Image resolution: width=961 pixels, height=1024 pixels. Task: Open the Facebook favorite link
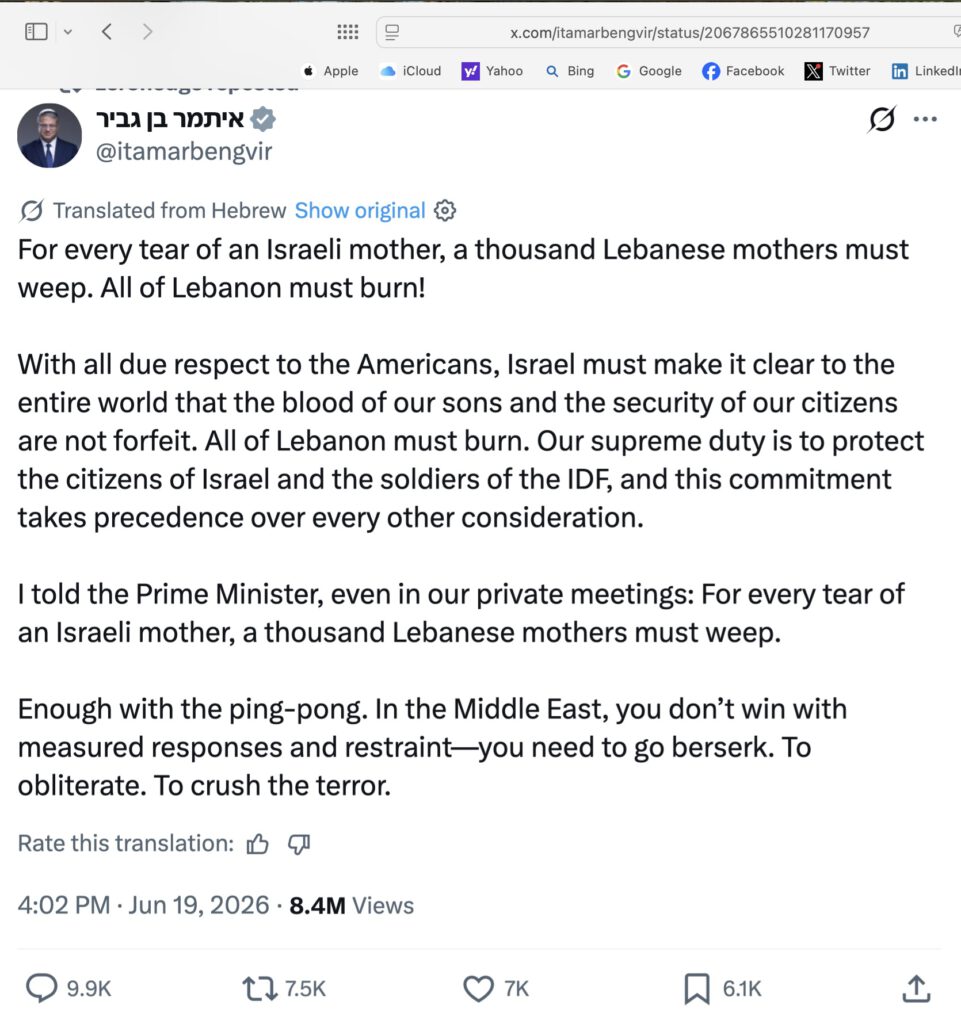point(743,71)
